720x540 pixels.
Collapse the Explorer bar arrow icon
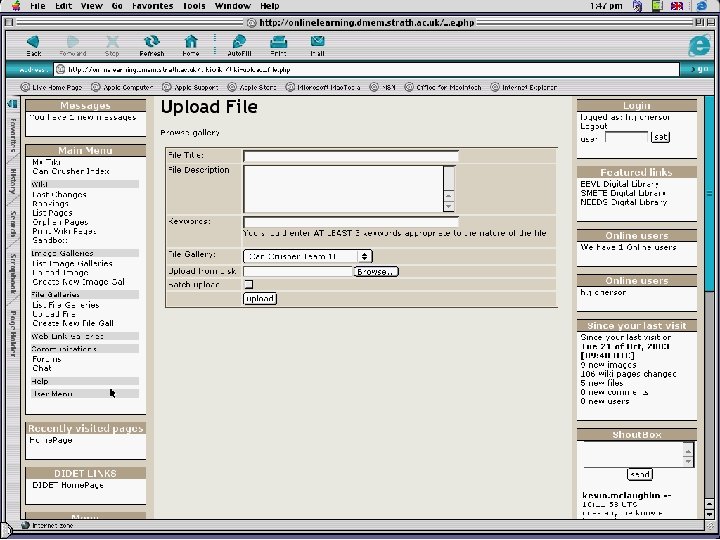[12, 104]
